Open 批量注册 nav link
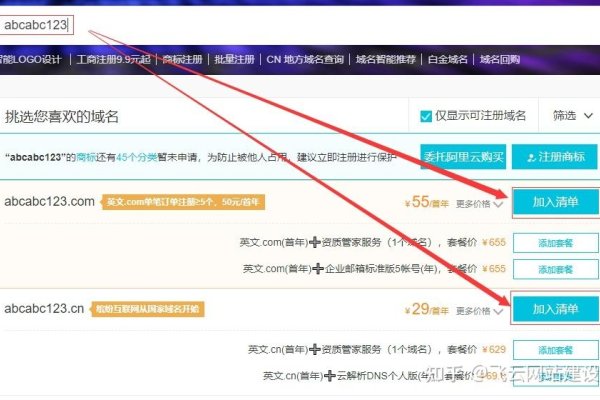The height and width of the screenshot is (400, 600). pyautogui.click(x=234, y=59)
